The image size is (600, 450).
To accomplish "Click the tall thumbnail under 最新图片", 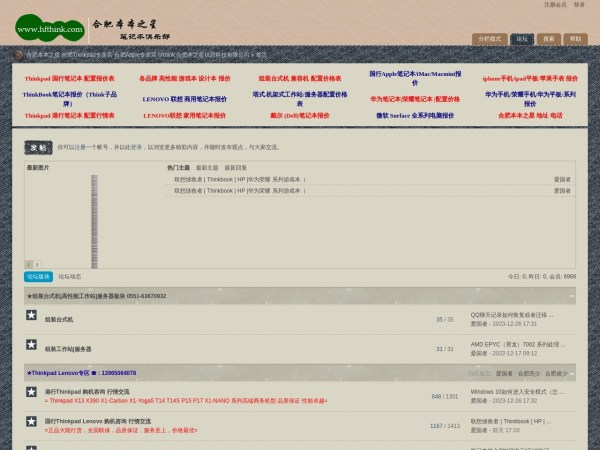I will [x=94, y=222].
